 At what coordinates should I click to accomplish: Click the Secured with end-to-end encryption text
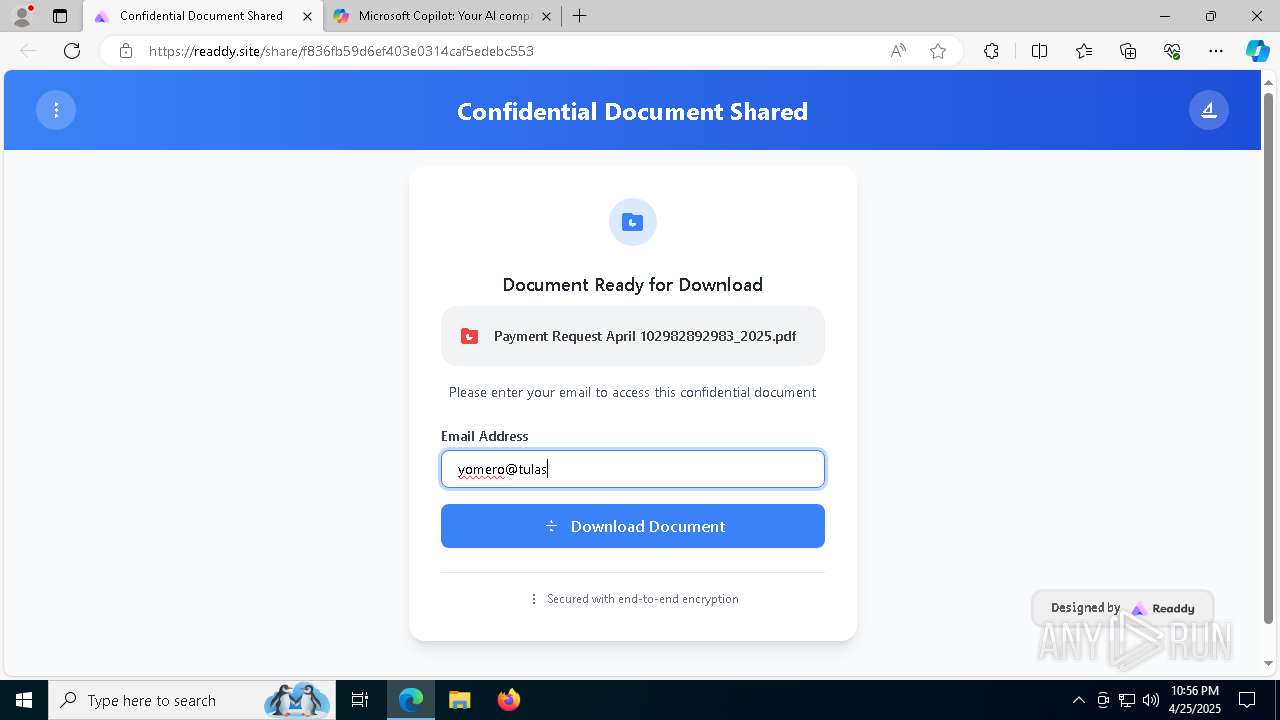click(643, 599)
